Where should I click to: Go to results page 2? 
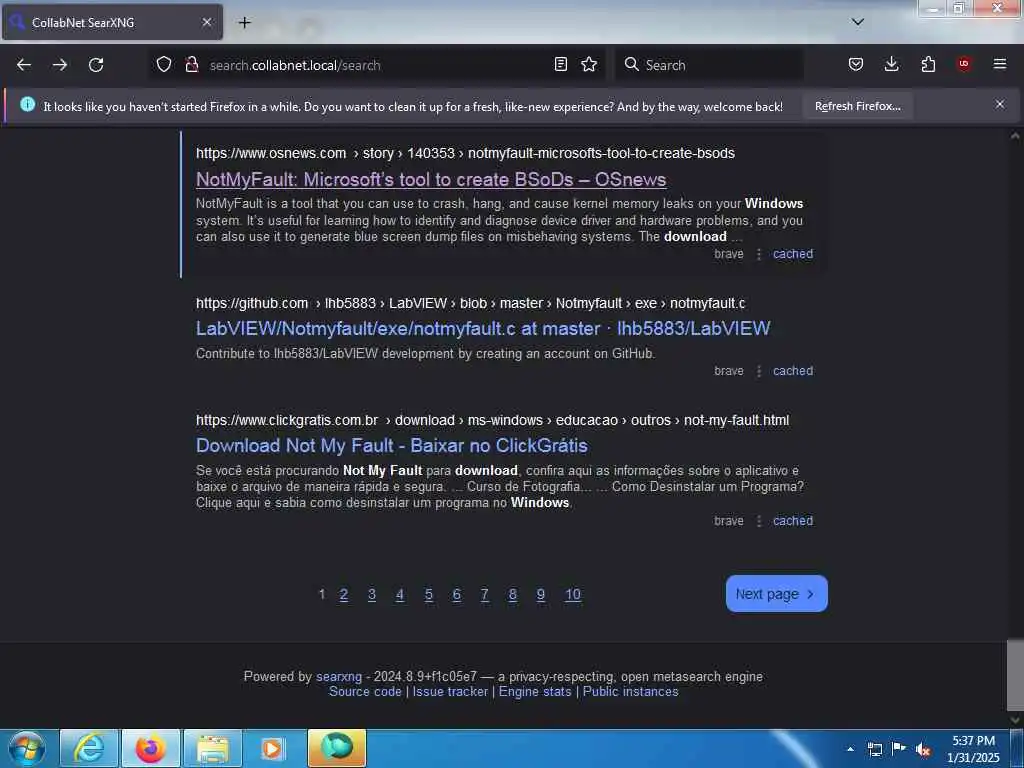point(344,594)
